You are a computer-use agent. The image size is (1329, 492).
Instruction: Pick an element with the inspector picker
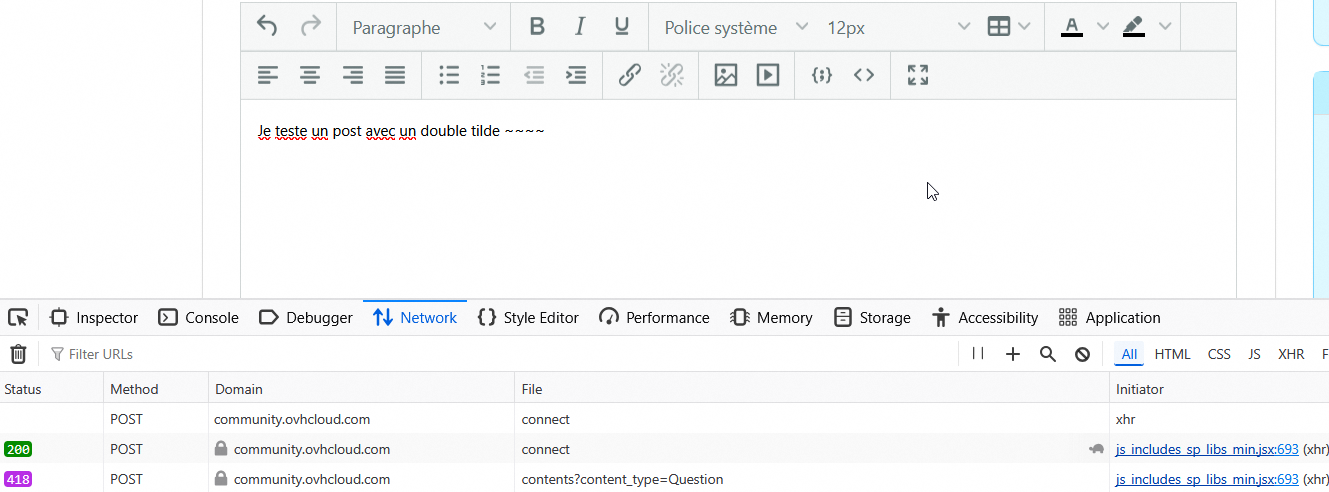18,318
